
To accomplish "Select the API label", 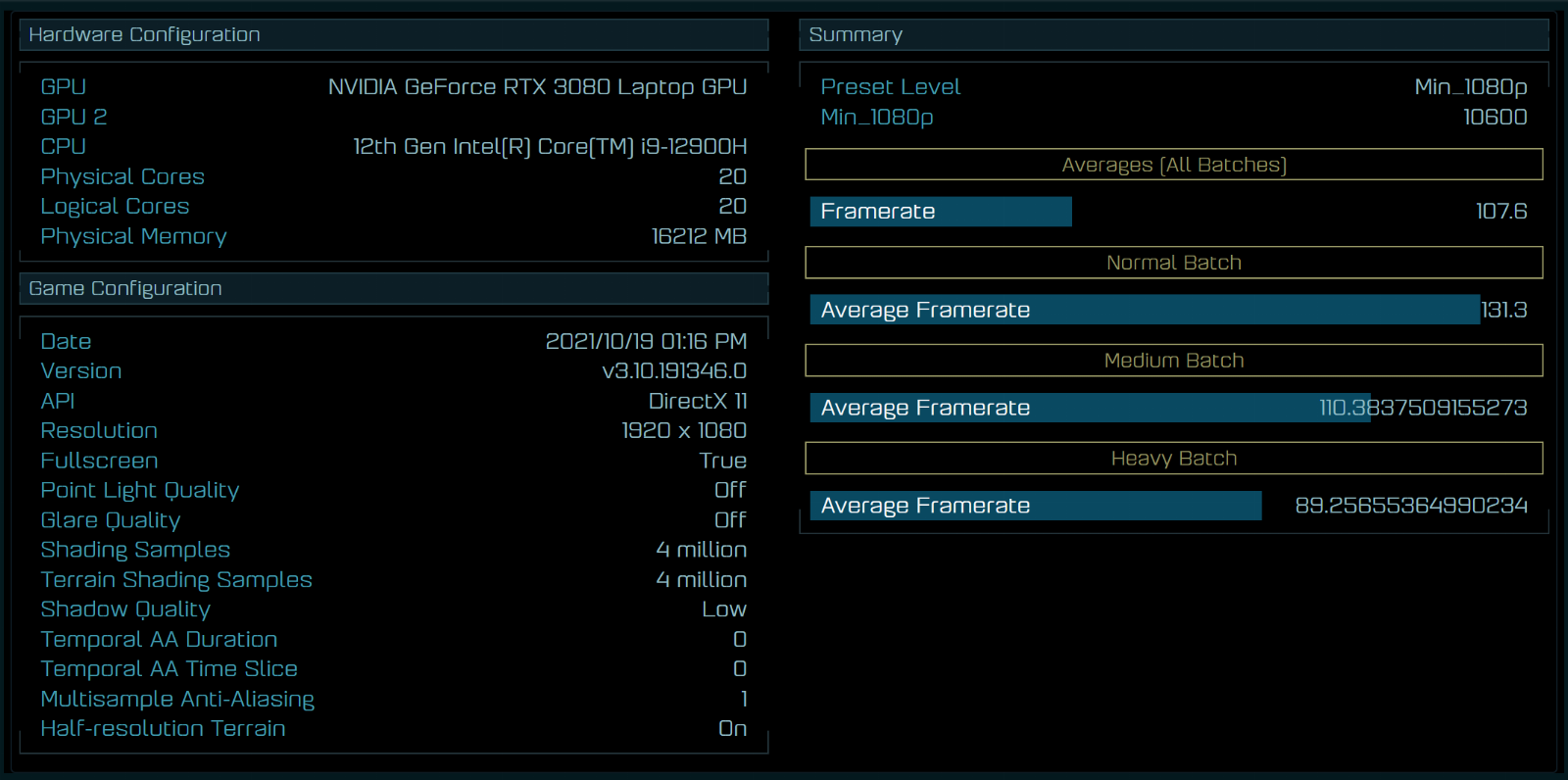I will (58, 401).
